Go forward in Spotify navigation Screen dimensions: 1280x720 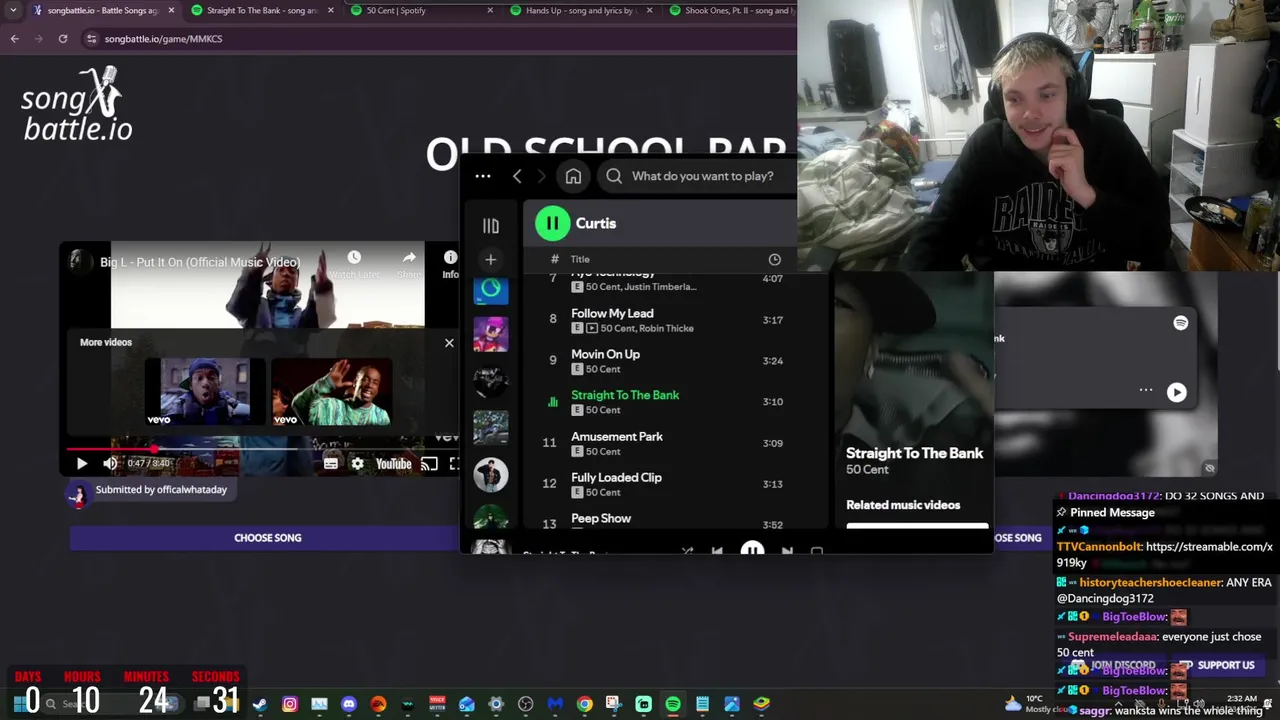point(541,176)
